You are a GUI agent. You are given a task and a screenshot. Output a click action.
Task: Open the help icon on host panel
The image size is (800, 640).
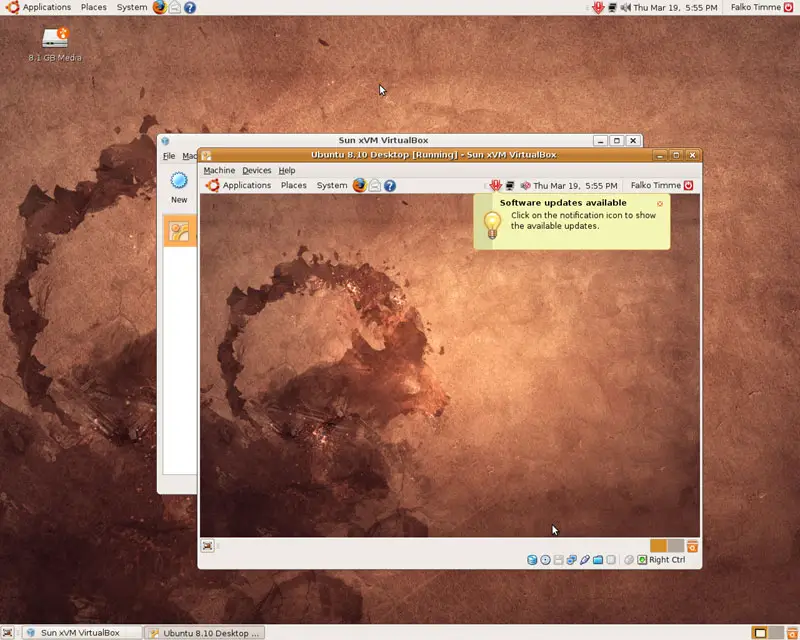(190, 8)
